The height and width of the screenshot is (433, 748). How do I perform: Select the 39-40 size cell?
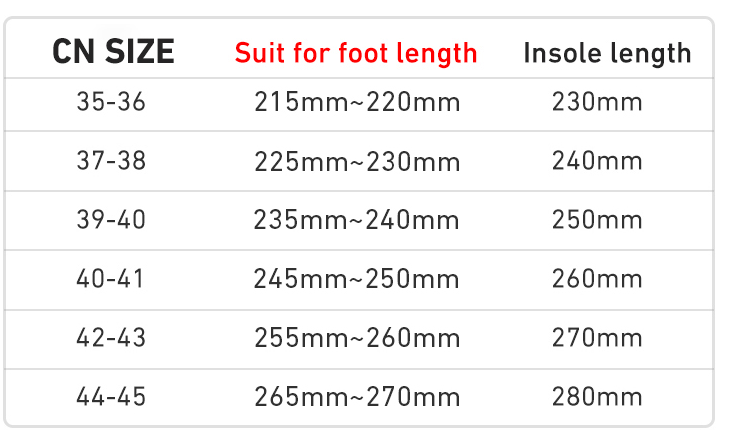(x=111, y=220)
